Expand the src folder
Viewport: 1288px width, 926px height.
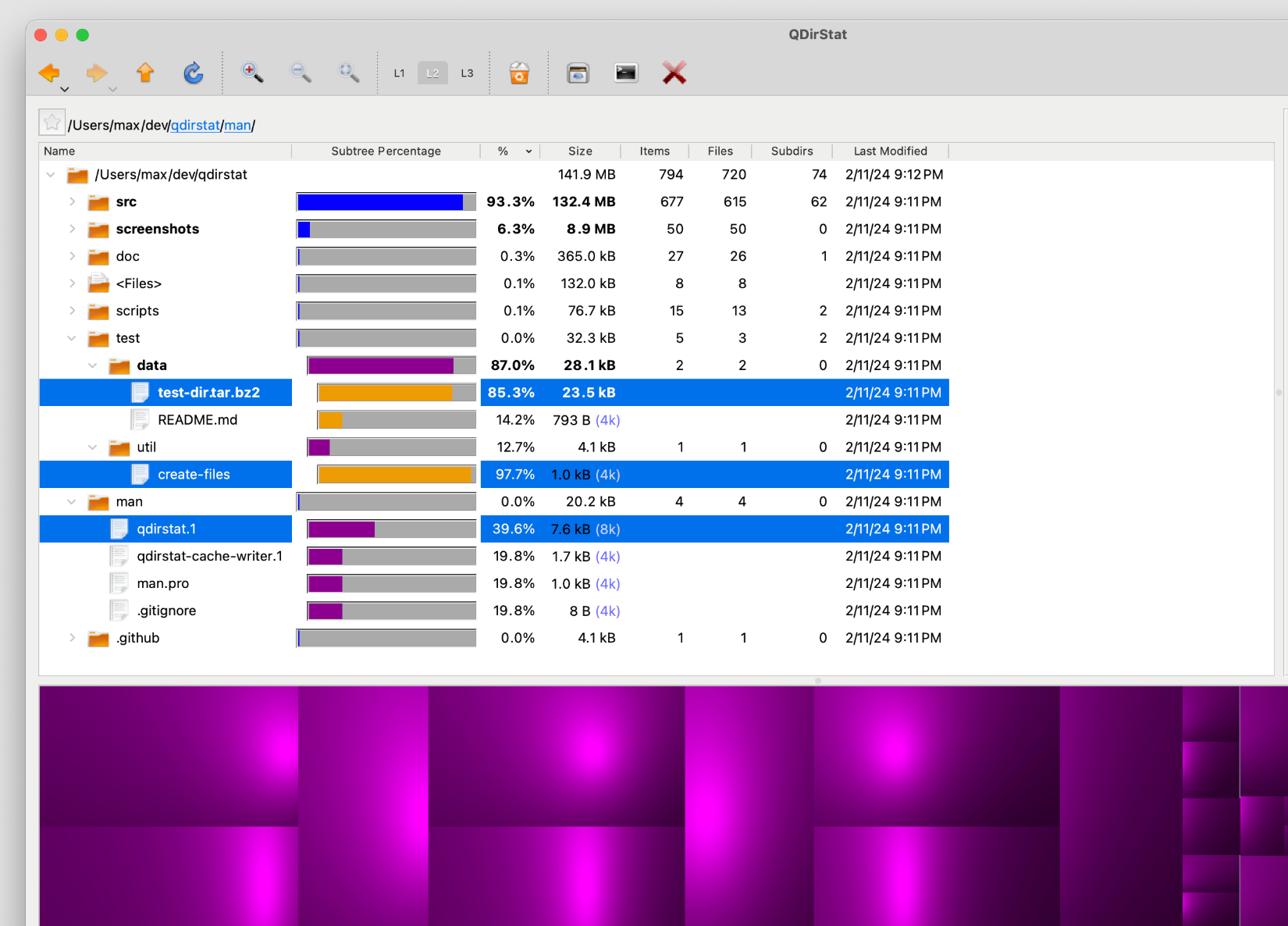point(72,202)
